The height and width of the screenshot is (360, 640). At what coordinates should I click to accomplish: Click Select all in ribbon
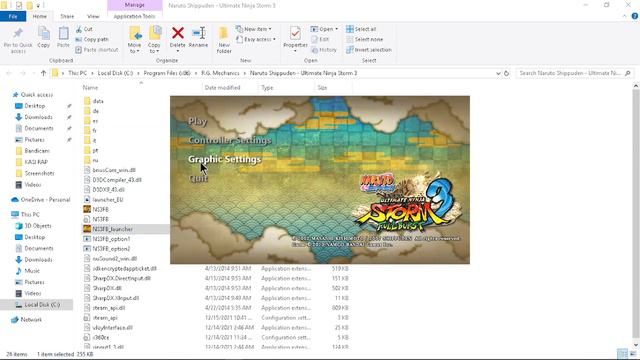[361, 29]
